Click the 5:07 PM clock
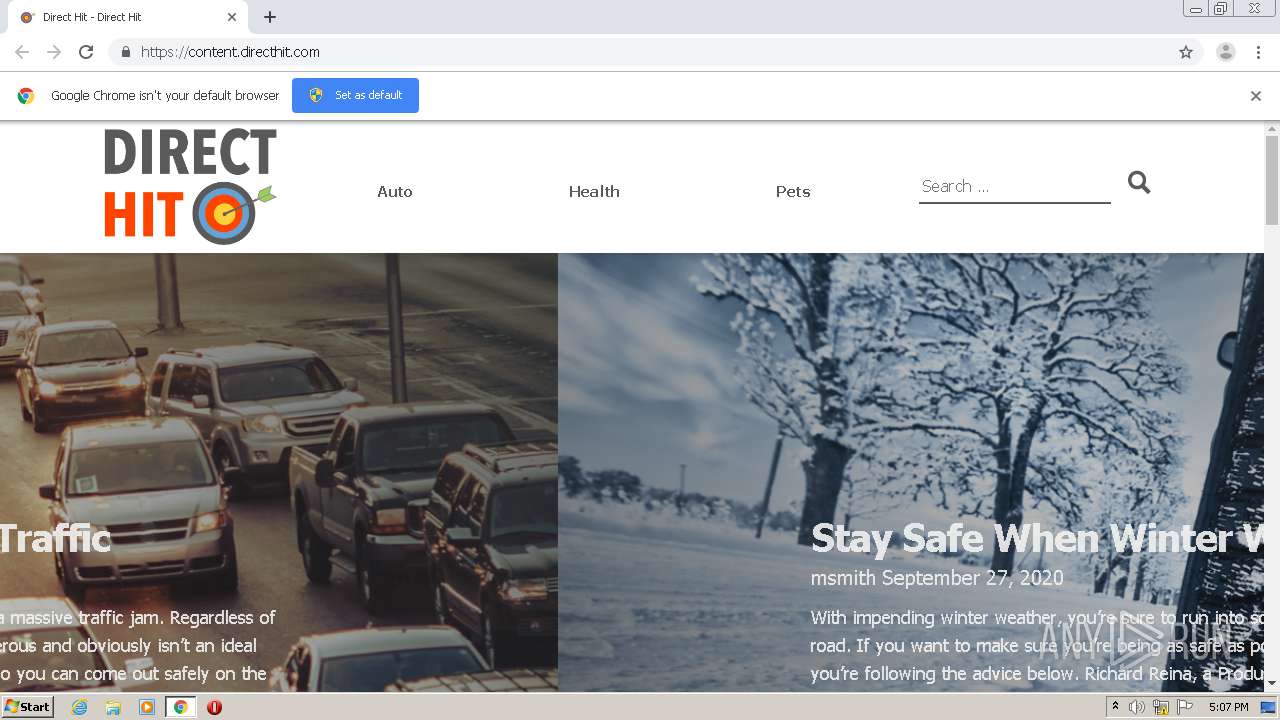This screenshot has width=1280, height=720. click(x=1228, y=707)
